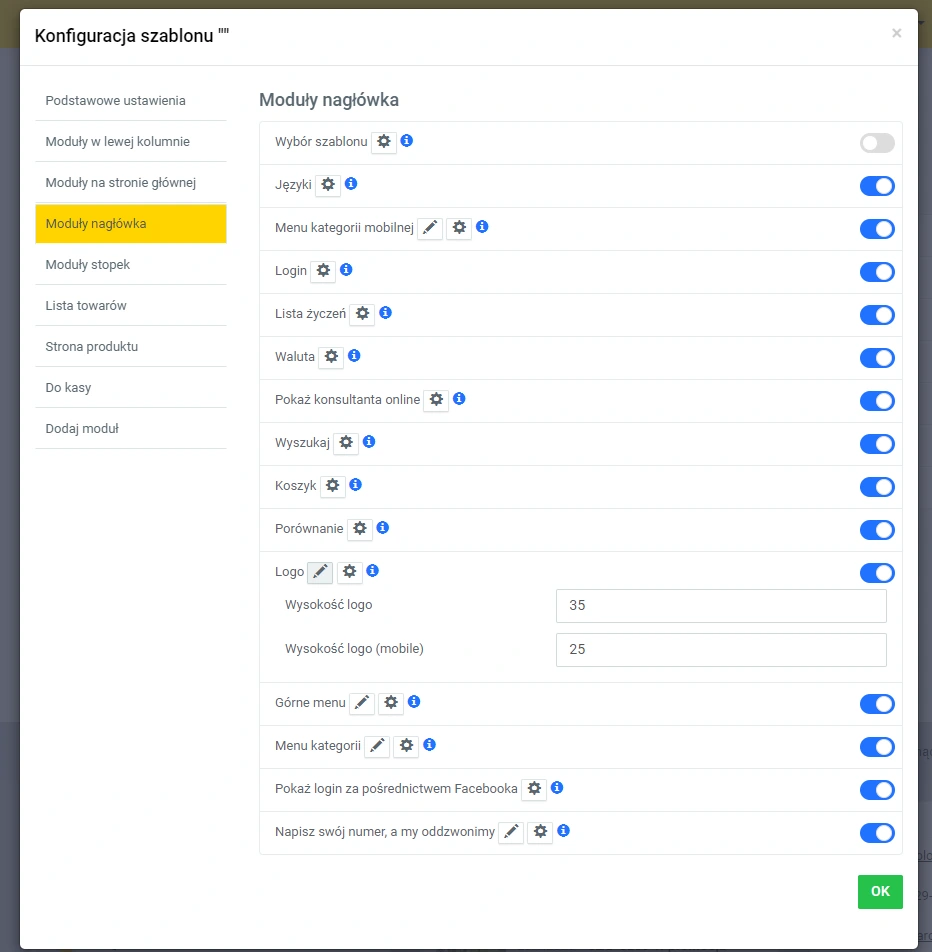Open gear settings for Wybór szablonu

[x=384, y=142]
